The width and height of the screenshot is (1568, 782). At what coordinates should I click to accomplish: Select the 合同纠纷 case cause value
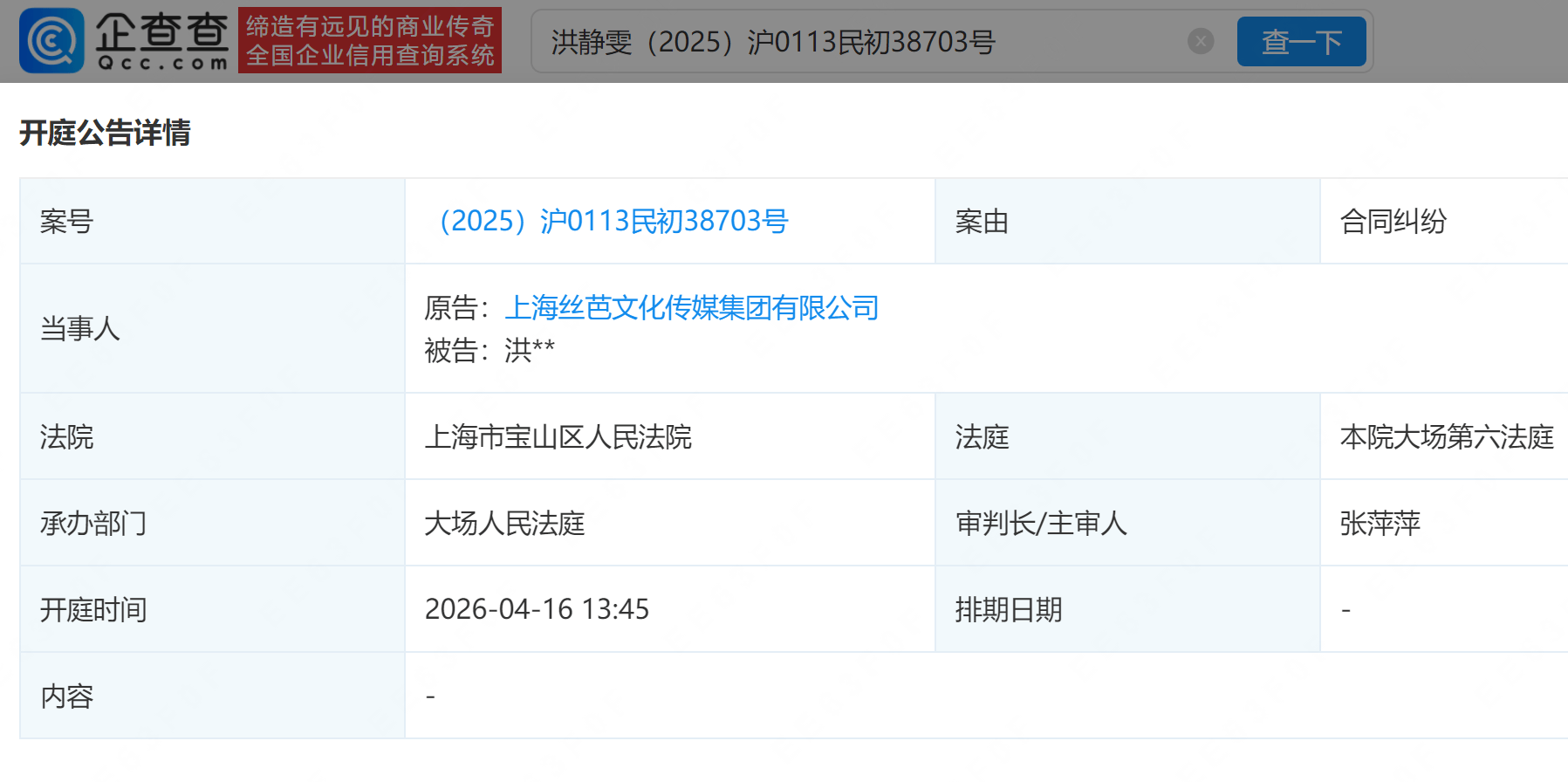(x=1393, y=222)
